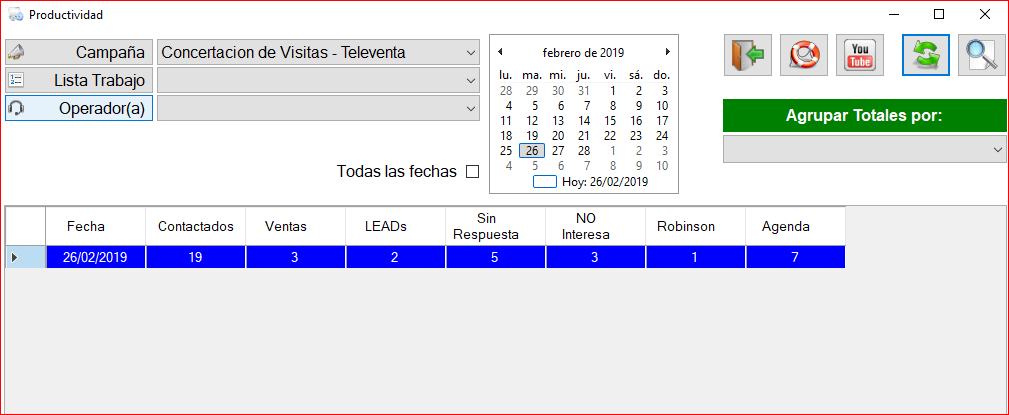Go to next month in calendar
The height and width of the screenshot is (415, 1009).
point(668,52)
